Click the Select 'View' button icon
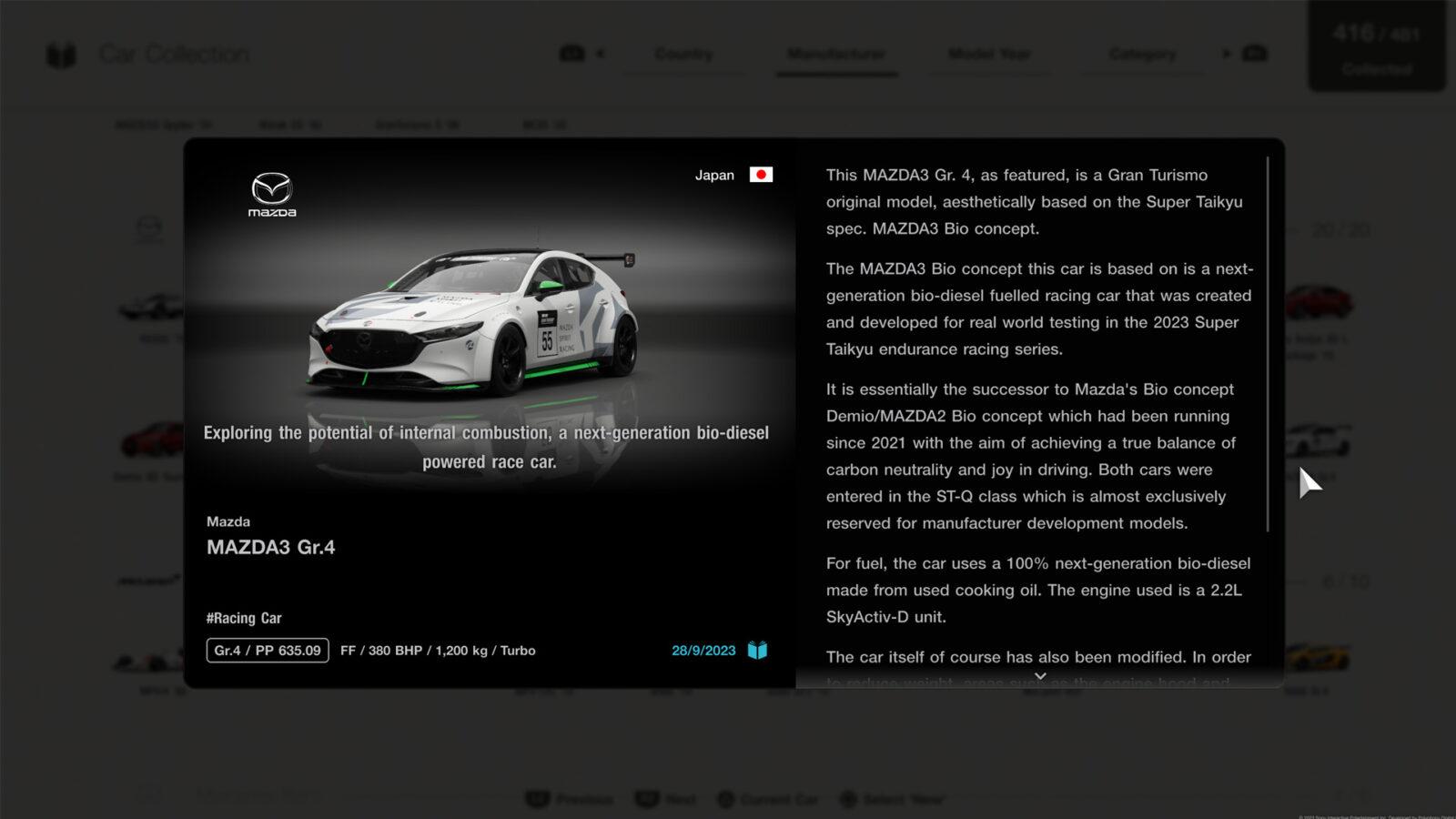The height and width of the screenshot is (819, 1456). pyautogui.click(x=847, y=799)
